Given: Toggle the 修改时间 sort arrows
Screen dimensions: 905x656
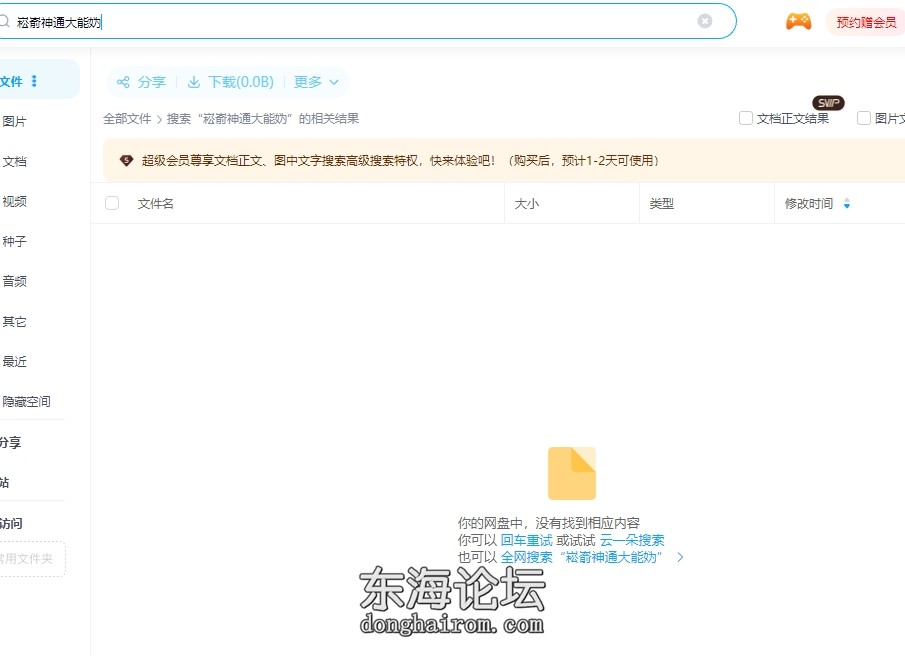Looking at the screenshot, I should tap(847, 203).
